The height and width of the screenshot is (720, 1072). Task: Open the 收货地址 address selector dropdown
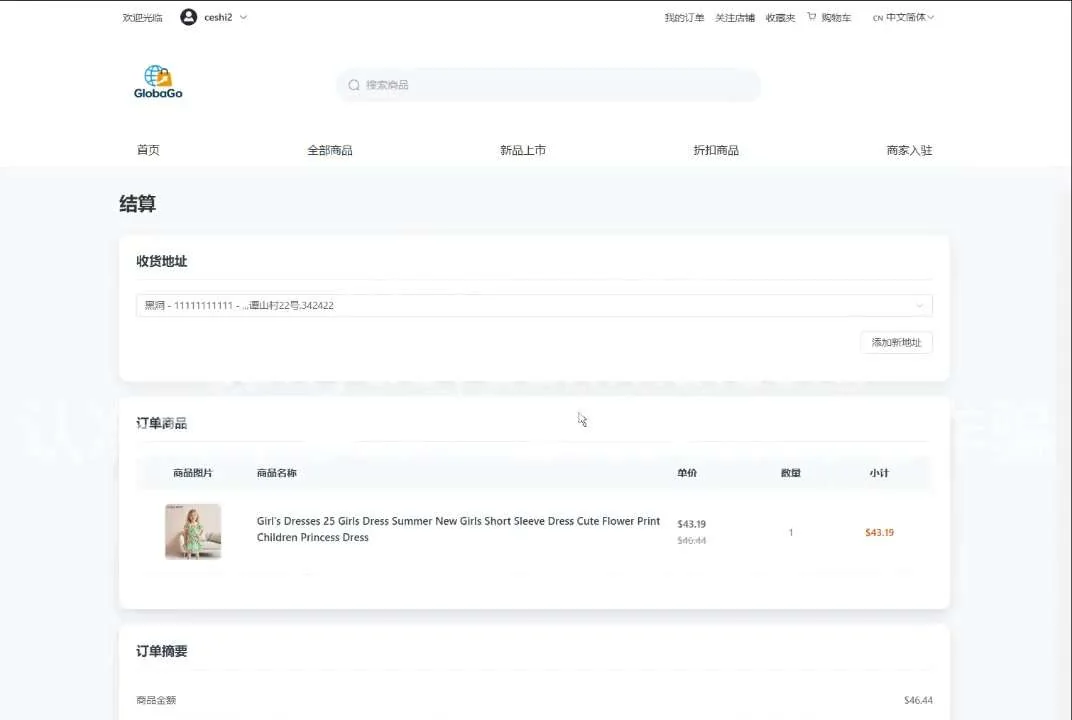pyautogui.click(x=534, y=305)
